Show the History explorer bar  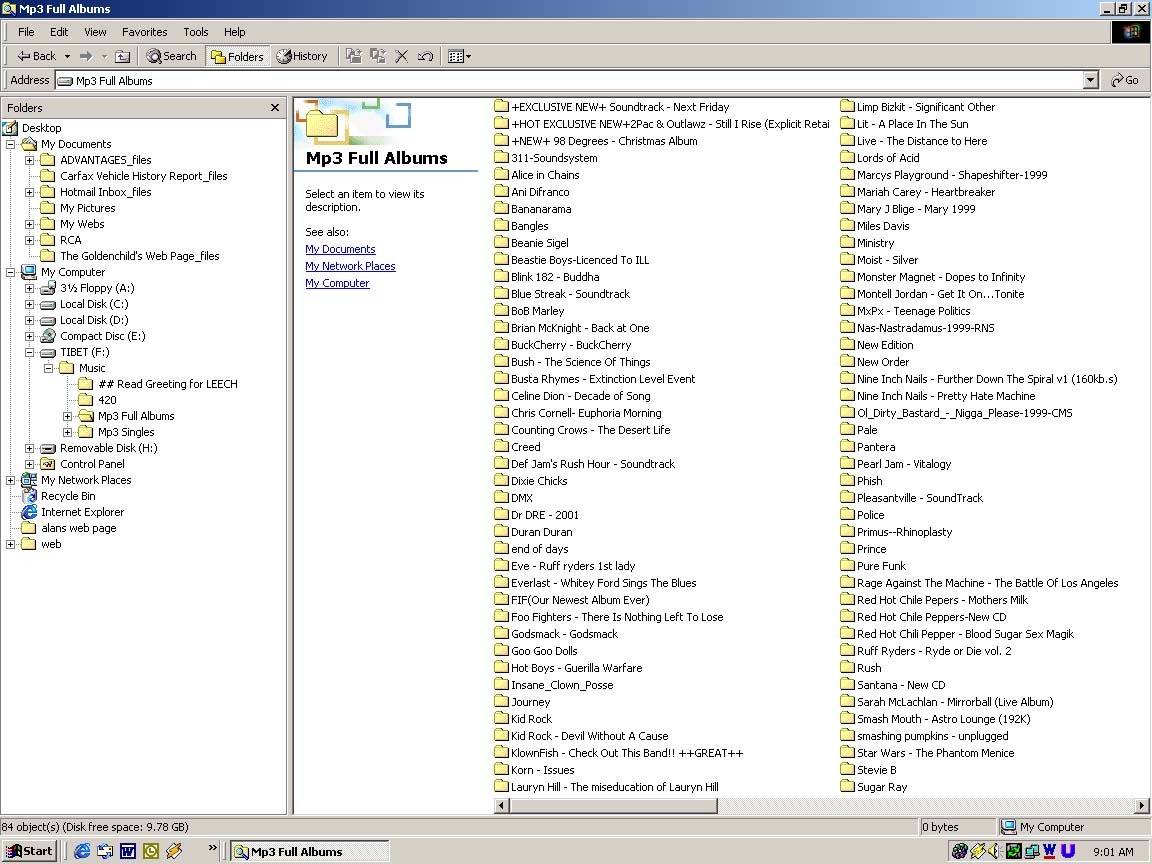(302, 56)
